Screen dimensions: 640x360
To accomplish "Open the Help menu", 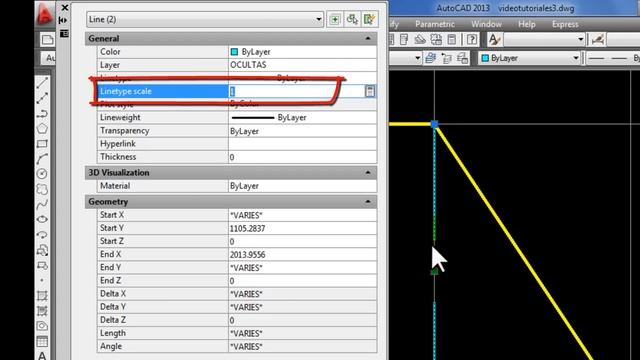I will click(x=527, y=24).
